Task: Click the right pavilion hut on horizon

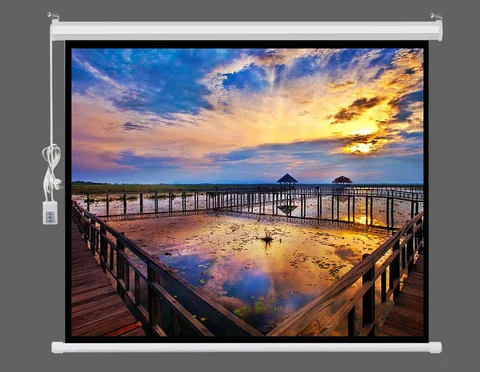Action: tap(342, 180)
